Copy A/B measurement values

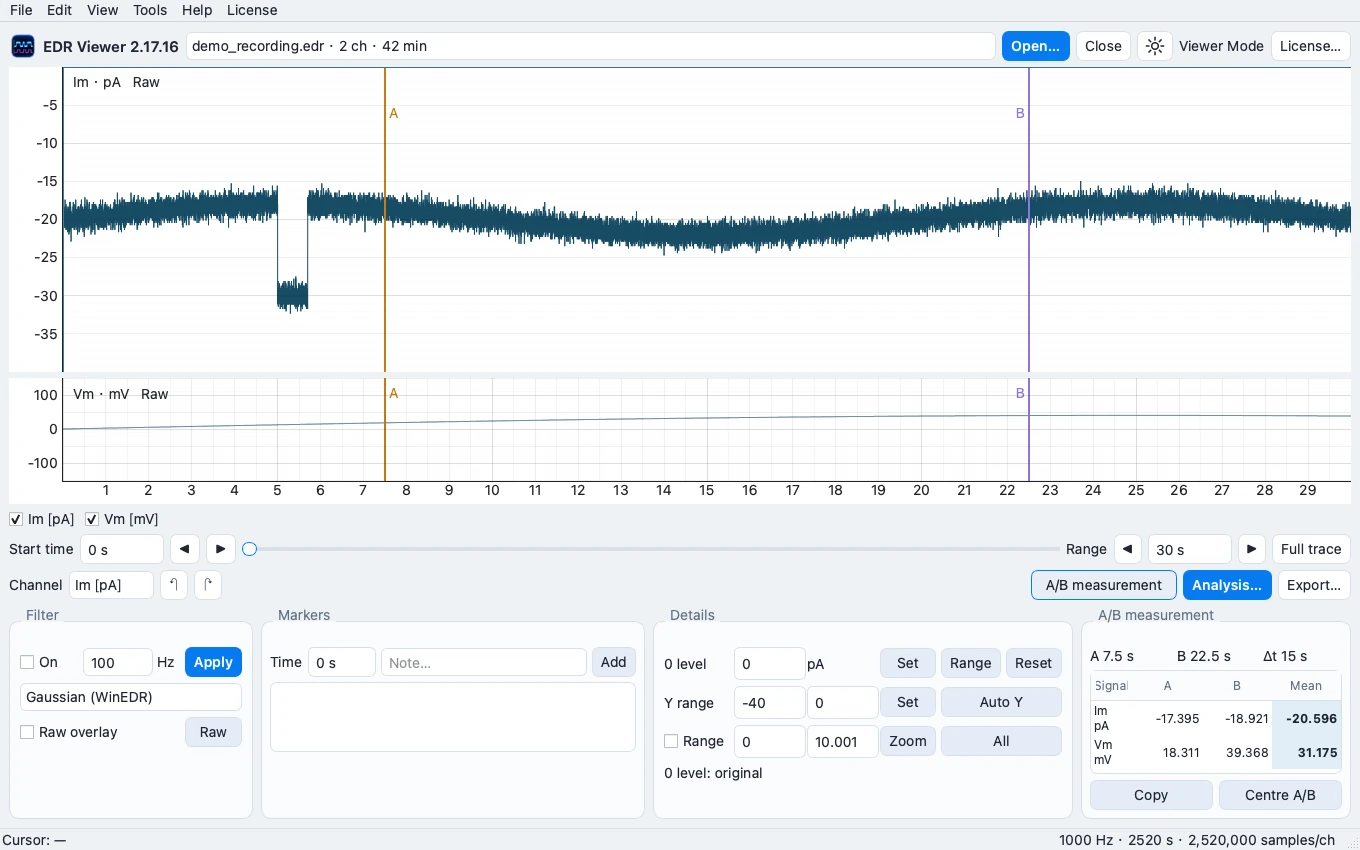[1151, 795]
